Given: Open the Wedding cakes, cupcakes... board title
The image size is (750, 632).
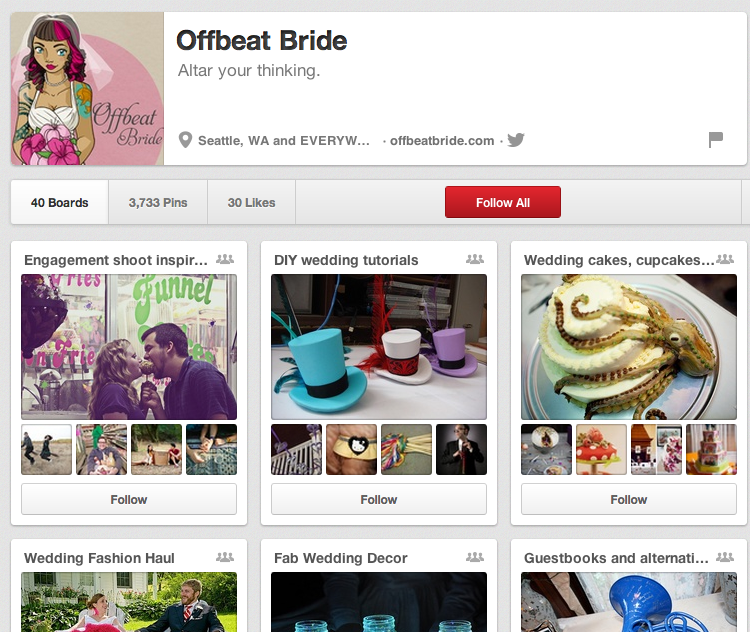Looking at the screenshot, I should coord(619,260).
